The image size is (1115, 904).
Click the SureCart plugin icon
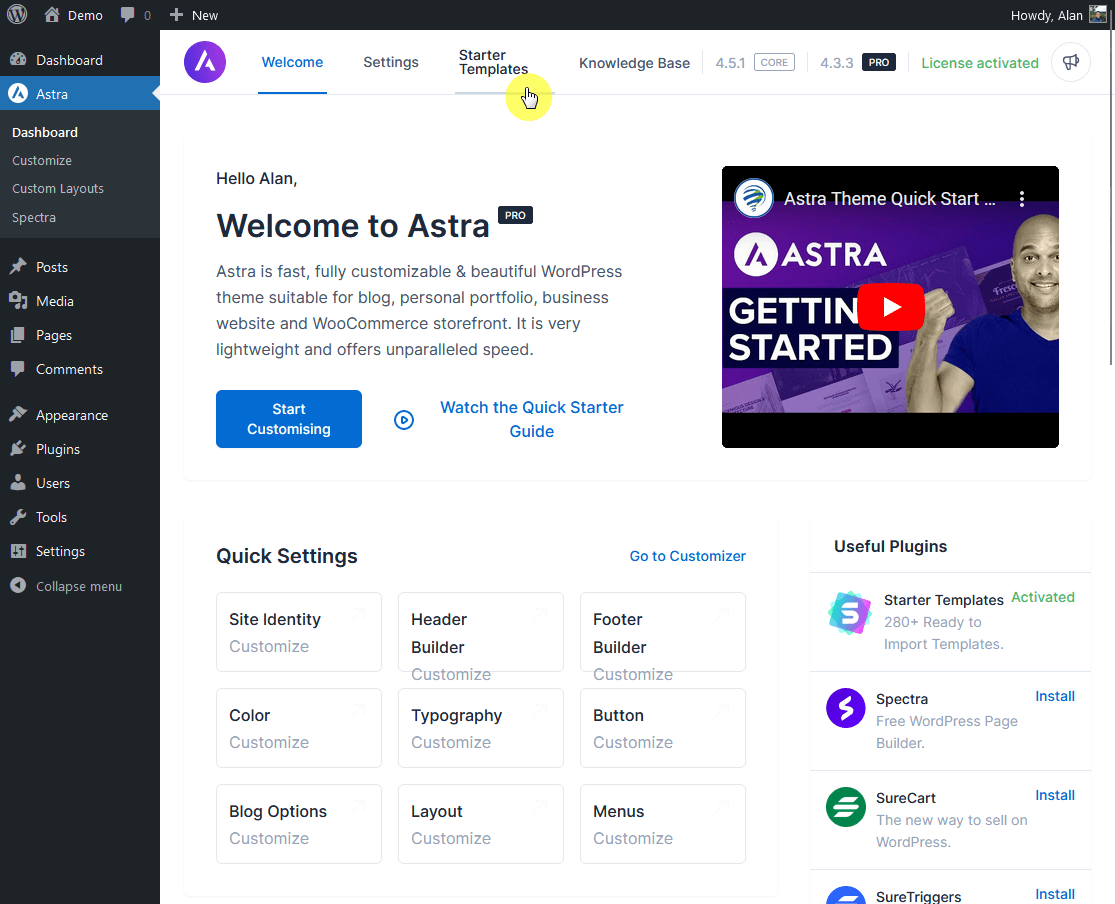pyautogui.click(x=845, y=807)
